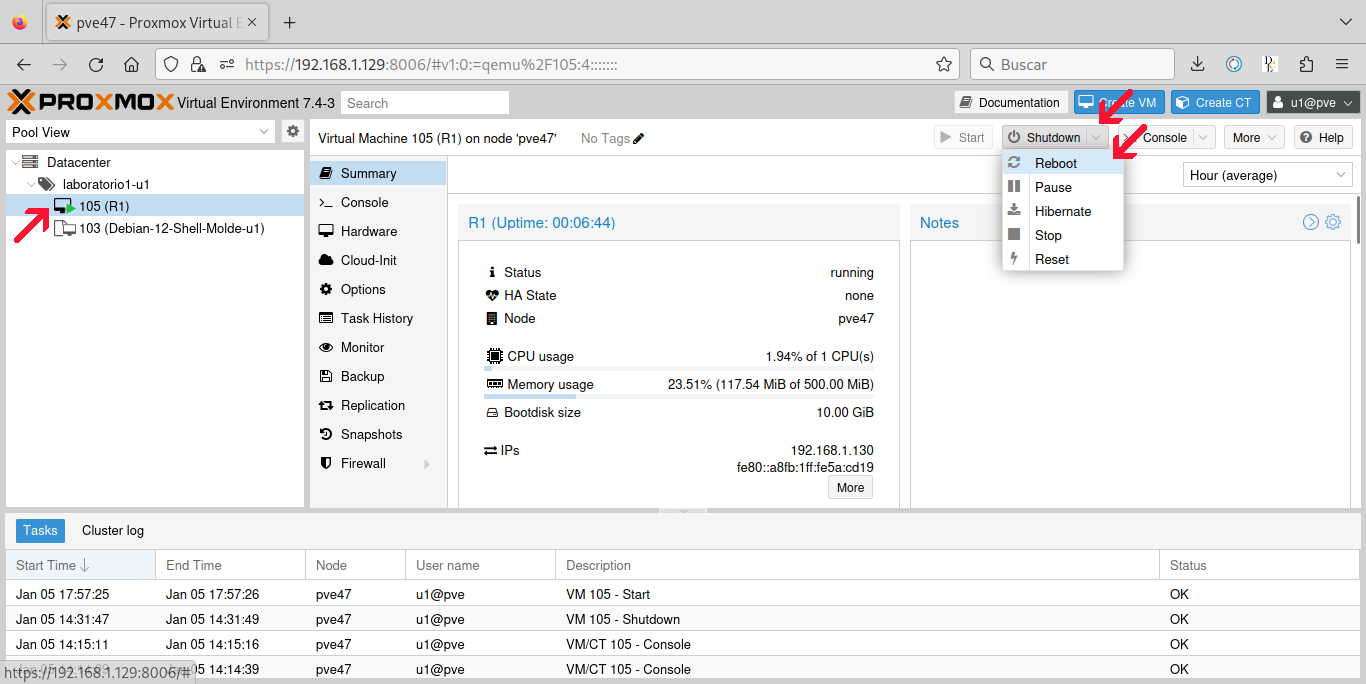This screenshot has height=684, width=1366.
Task: Click the Firefox Buscar search box
Action: pyautogui.click(x=1072, y=64)
